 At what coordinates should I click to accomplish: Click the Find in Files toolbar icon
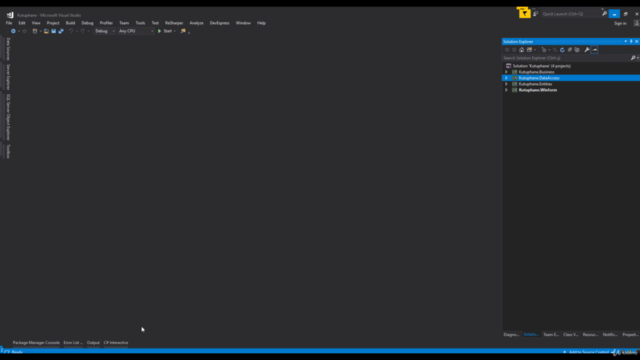coord(183,31)
